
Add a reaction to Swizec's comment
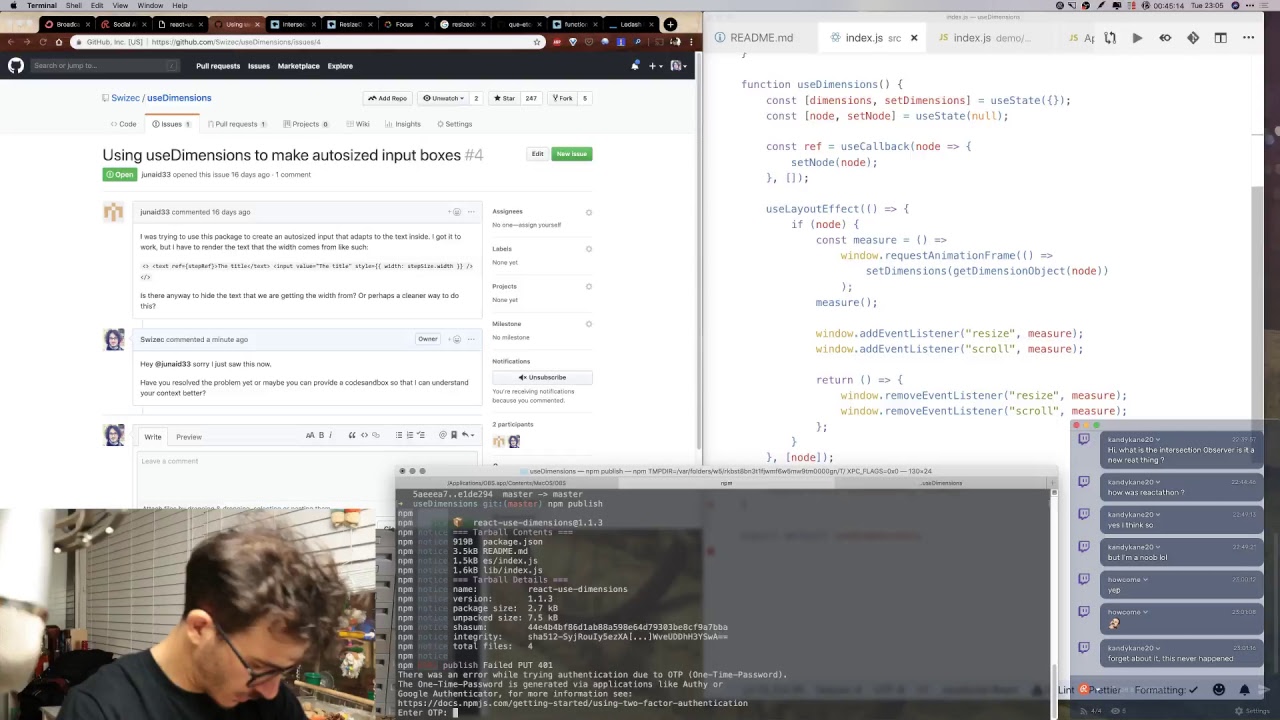[456, 339]
